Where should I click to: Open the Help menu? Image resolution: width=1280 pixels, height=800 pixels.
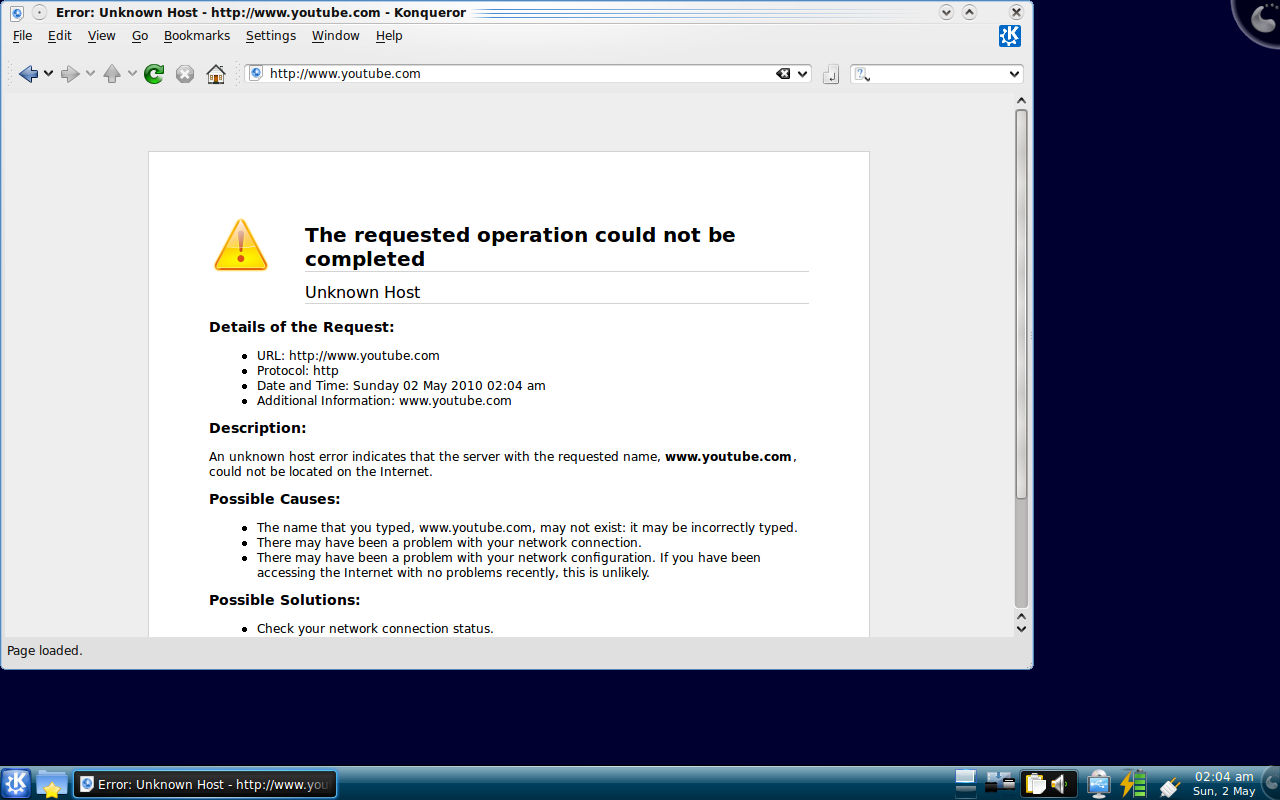point(389,35)
